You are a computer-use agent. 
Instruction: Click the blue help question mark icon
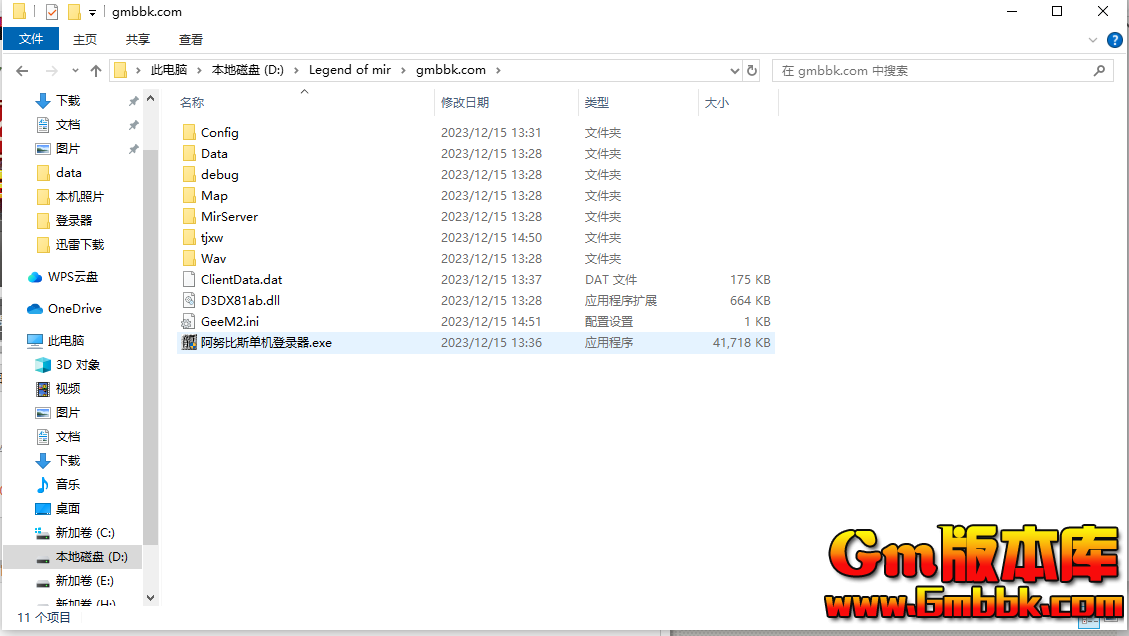(x=1114, y=40)
